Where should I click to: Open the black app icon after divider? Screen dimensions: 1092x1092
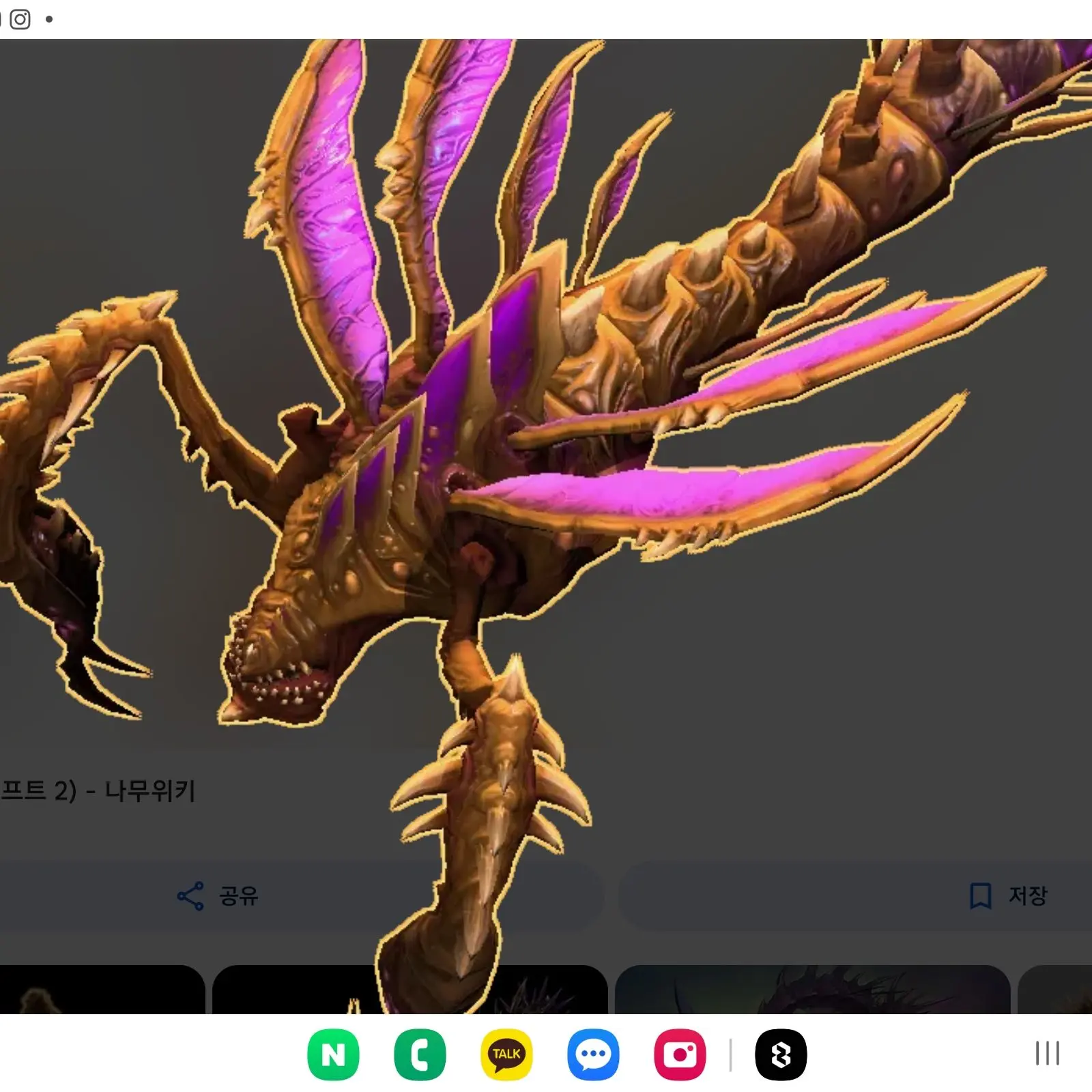781,1054
